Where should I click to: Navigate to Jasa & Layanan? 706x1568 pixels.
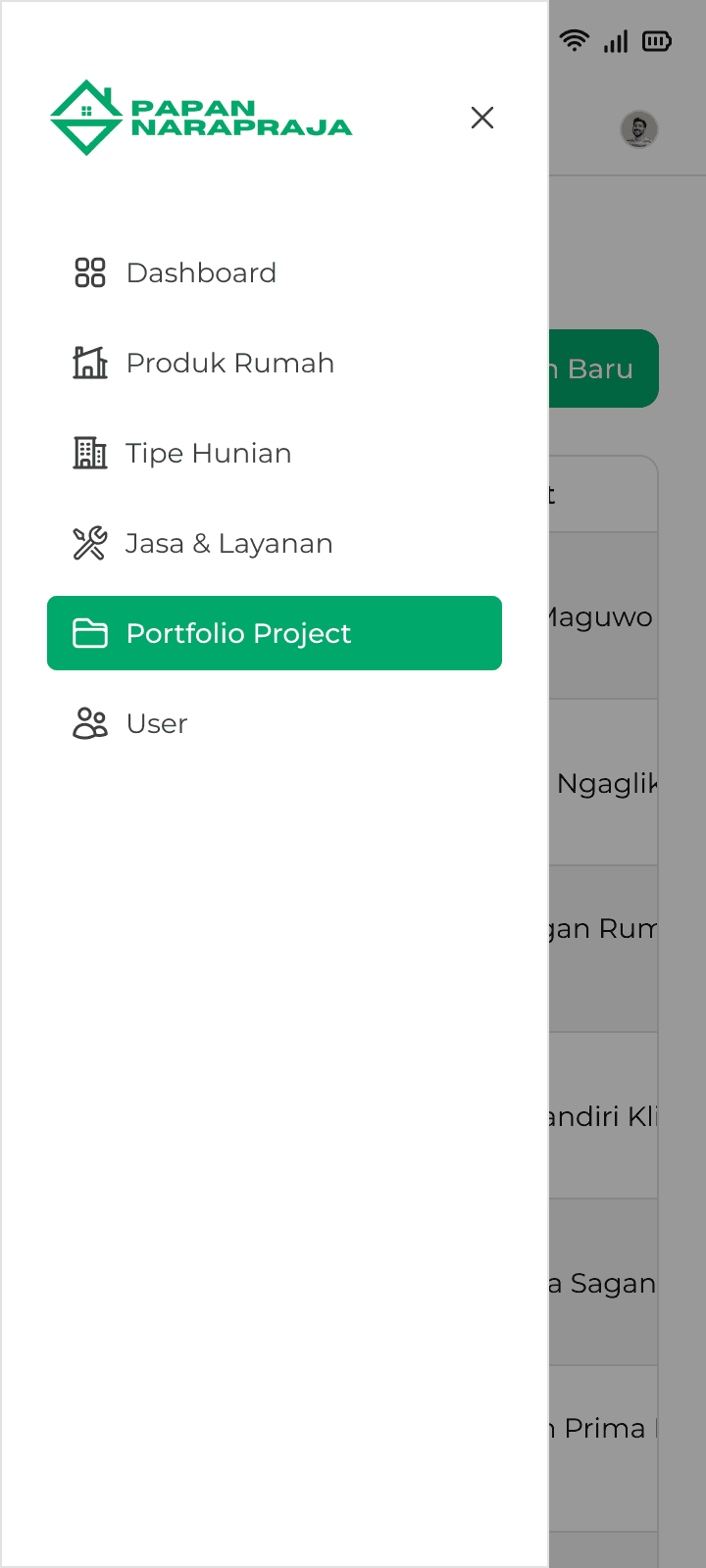229,543
